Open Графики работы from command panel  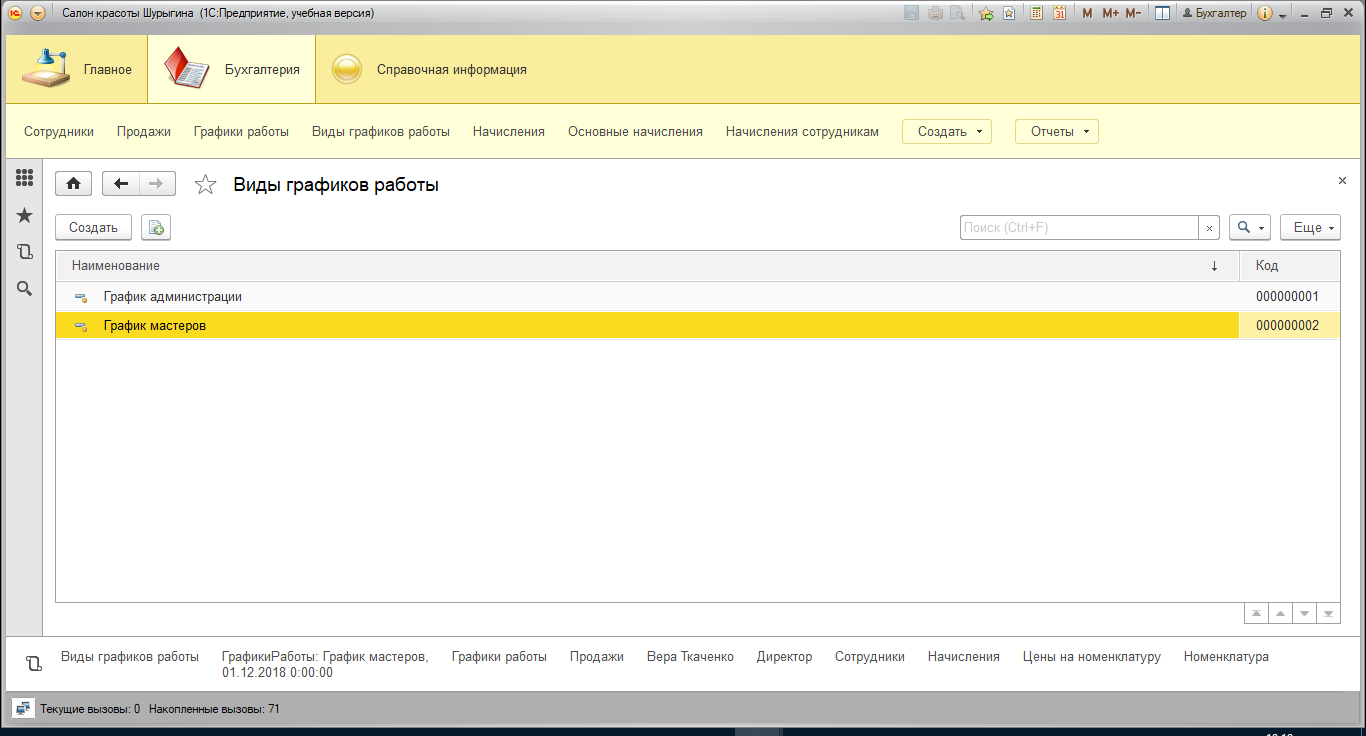pyautogui.click(x=241, y=131)
